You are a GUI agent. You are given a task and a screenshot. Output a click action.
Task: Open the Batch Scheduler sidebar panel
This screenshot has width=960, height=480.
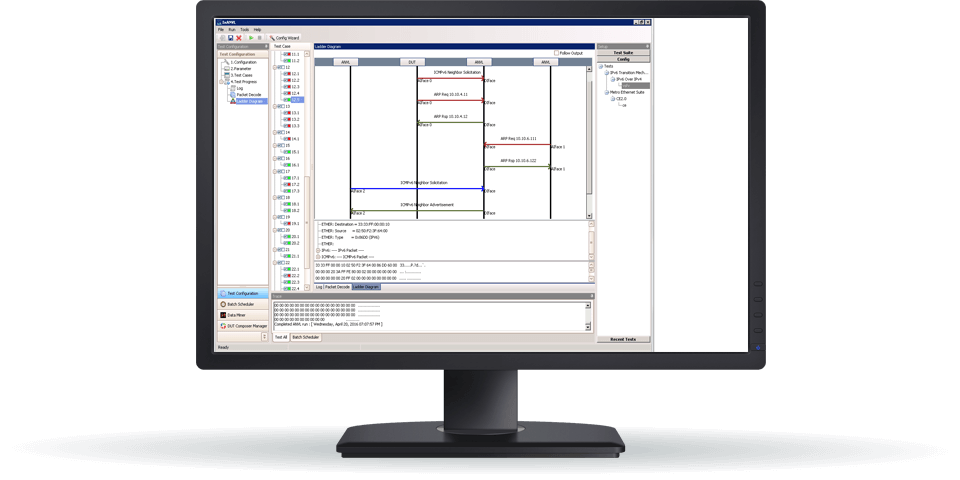pos(242,303)
